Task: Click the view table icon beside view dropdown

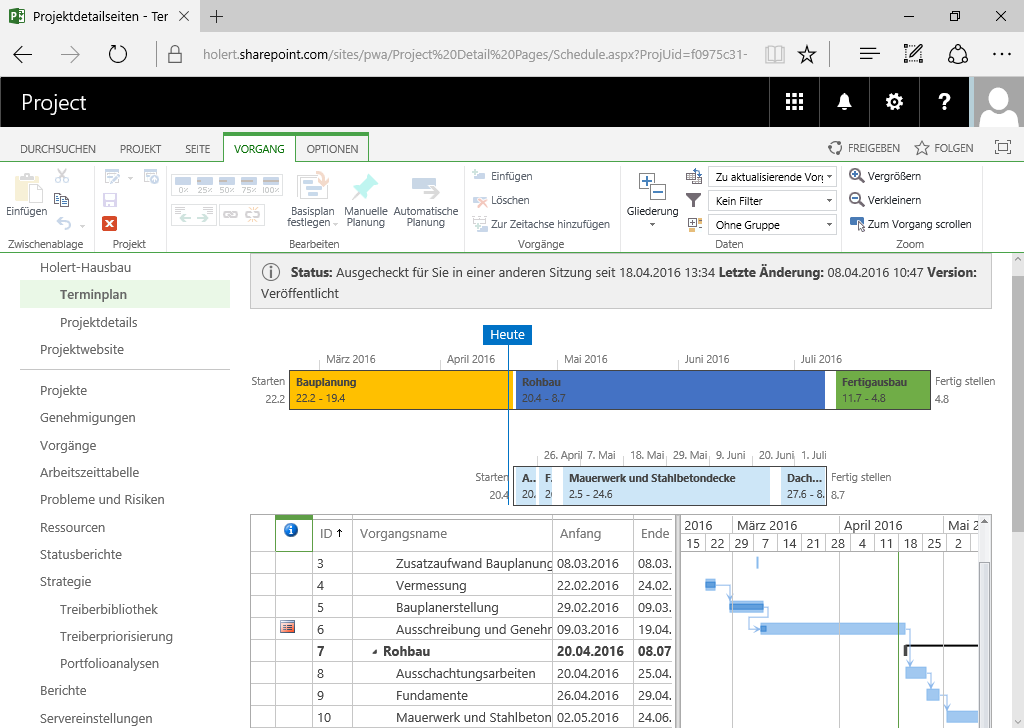Action: click(694, 176)
